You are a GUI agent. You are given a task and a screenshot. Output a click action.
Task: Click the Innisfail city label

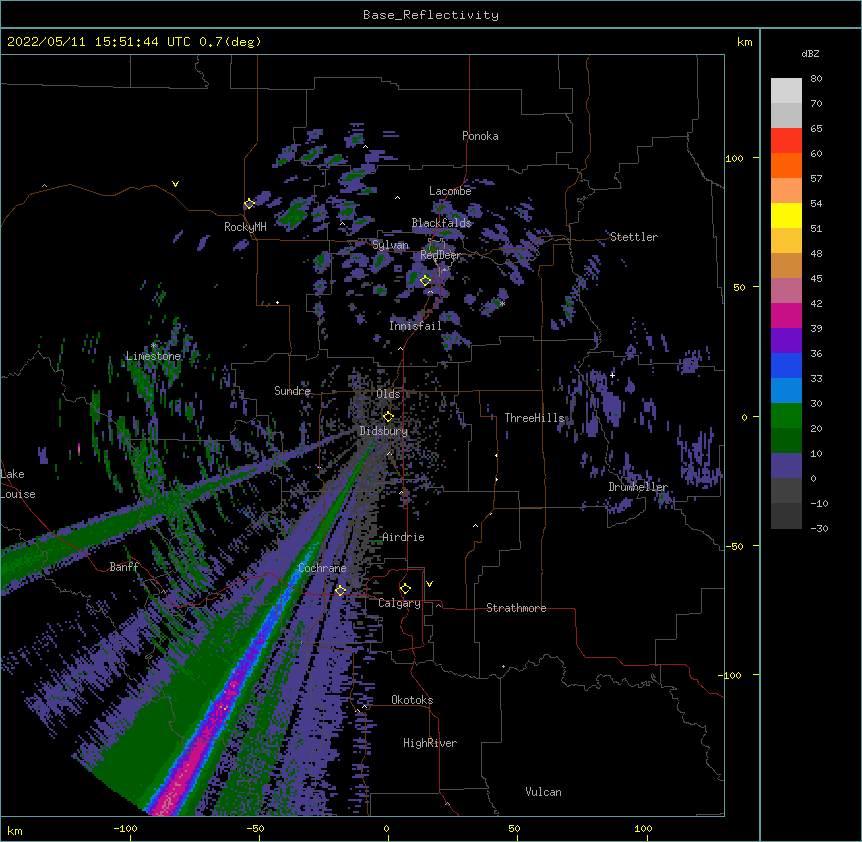pos(415,326)
